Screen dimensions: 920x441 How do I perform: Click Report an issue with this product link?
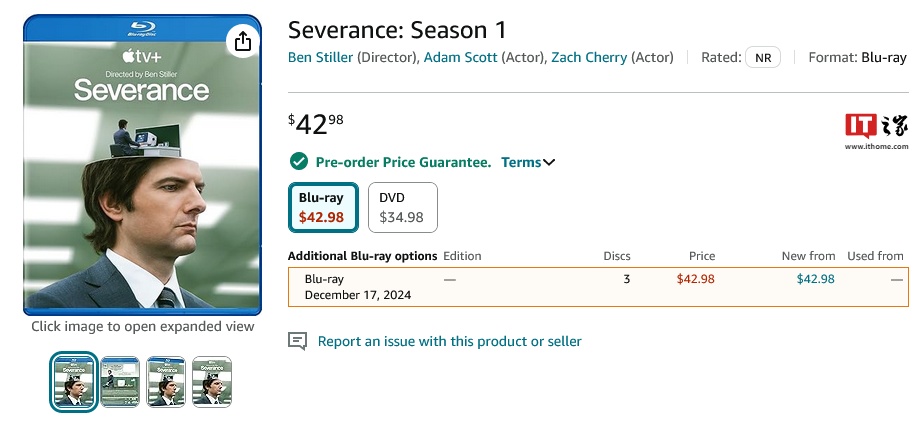point(449,341)
